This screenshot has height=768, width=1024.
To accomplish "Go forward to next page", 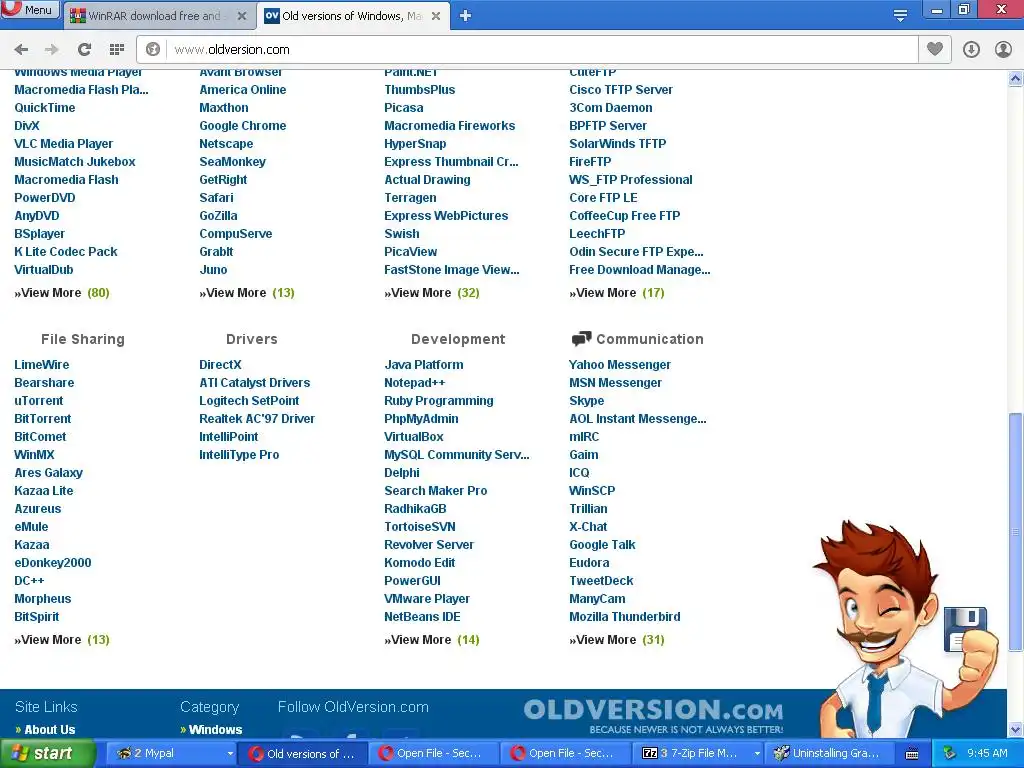I will [x=52, y=49].
